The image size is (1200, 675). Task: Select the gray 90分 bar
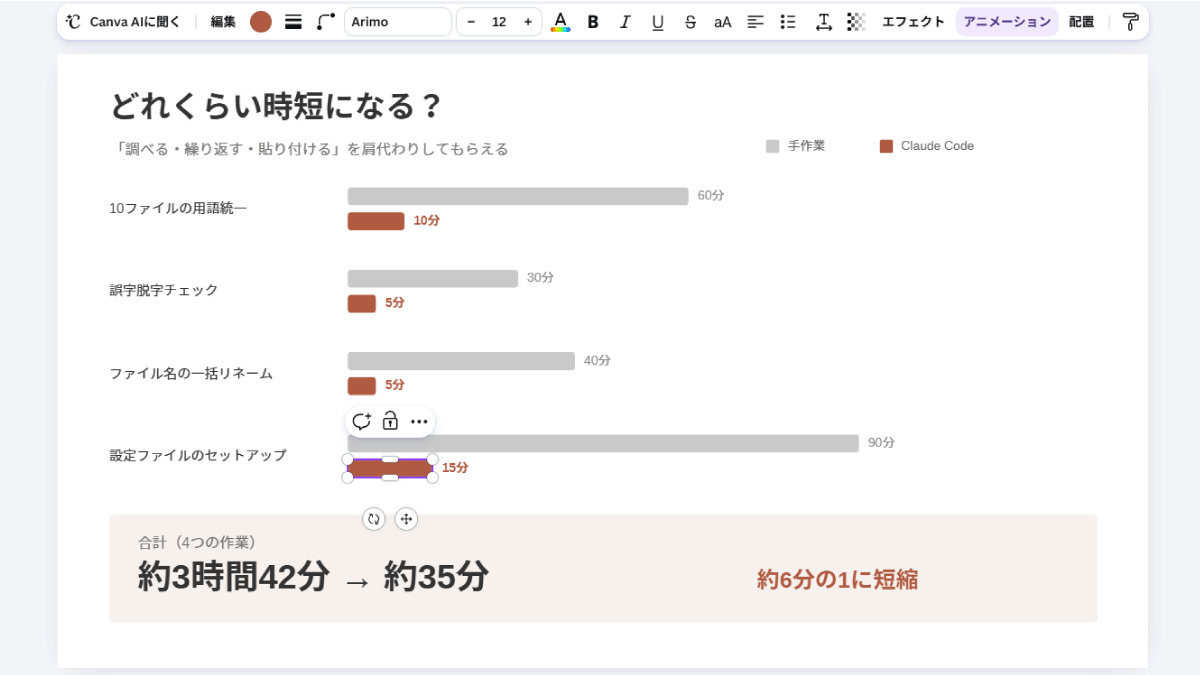[603, 443]
